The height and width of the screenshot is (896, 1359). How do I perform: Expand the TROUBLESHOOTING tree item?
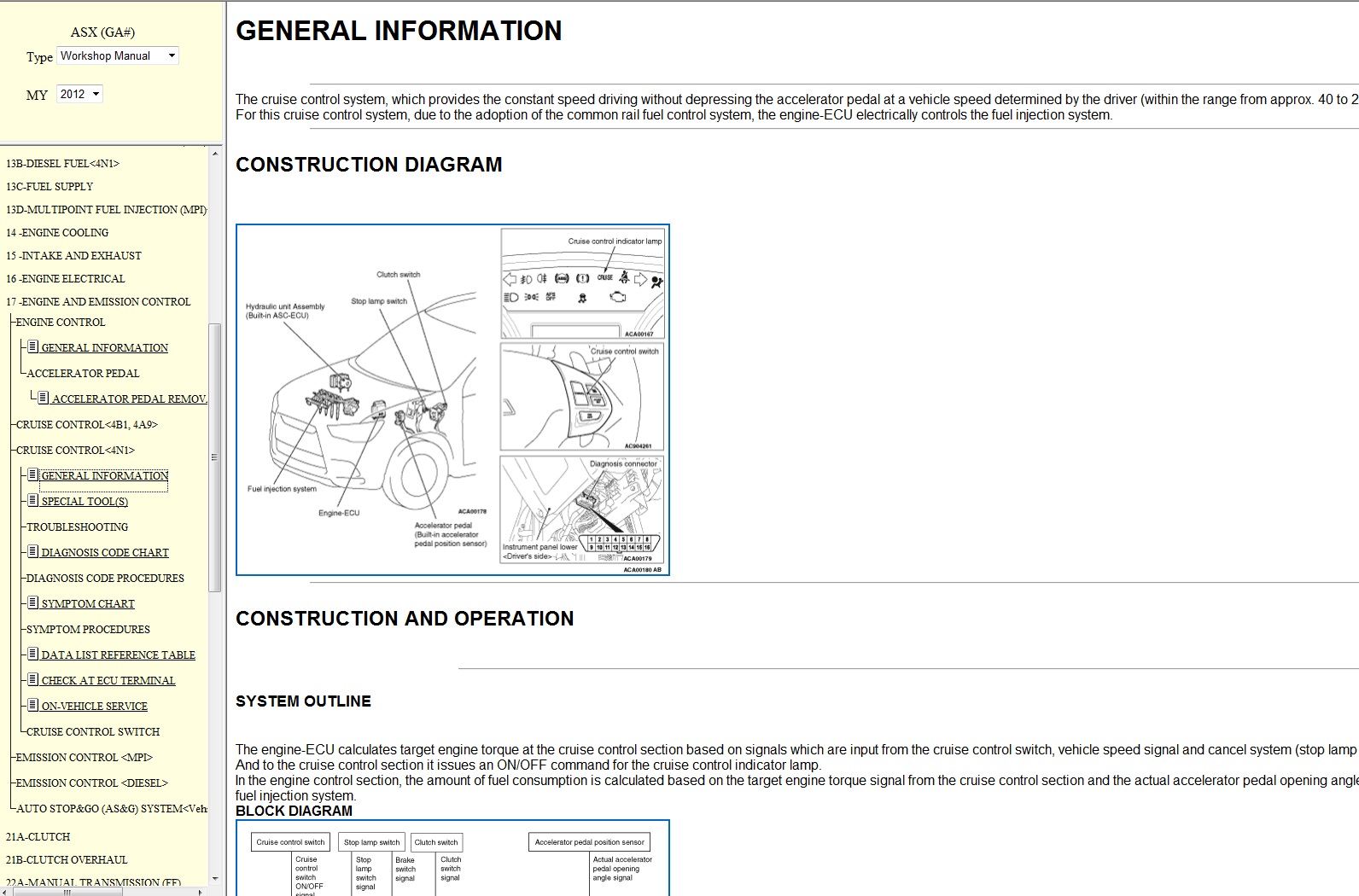point(77,527)
